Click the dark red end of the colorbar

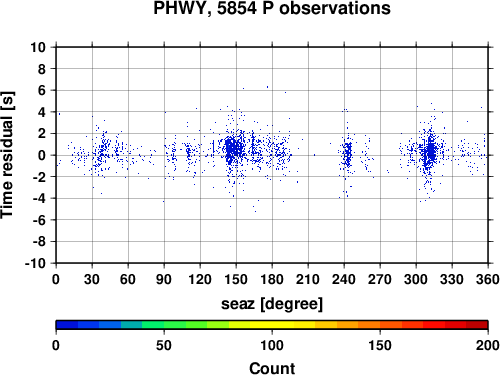(477, 325)
